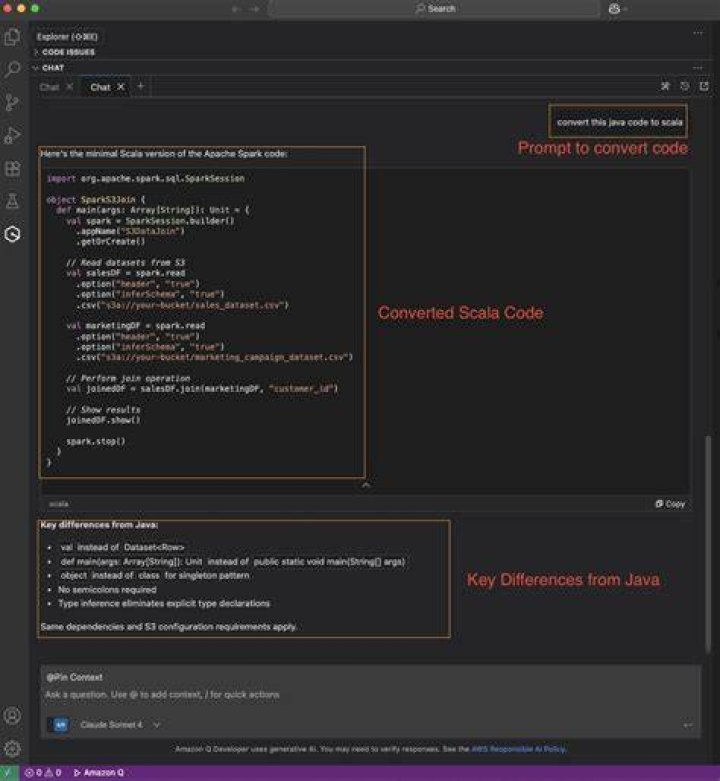Viewport: 720px width, 781px height.
Task: Collapse the code block with up chevron
Action: click(365, 485)
